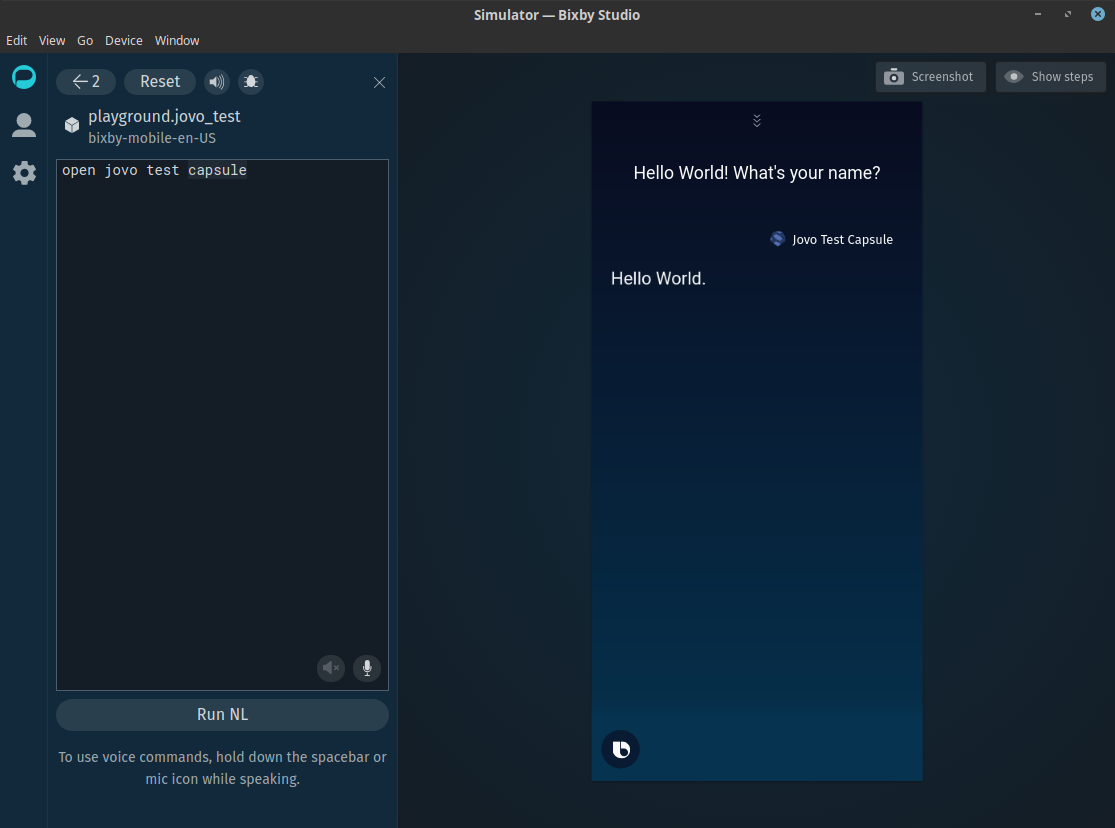Toggle the muted speaker icon
This screenshot has width=1115, height=828.
point(331,668)
